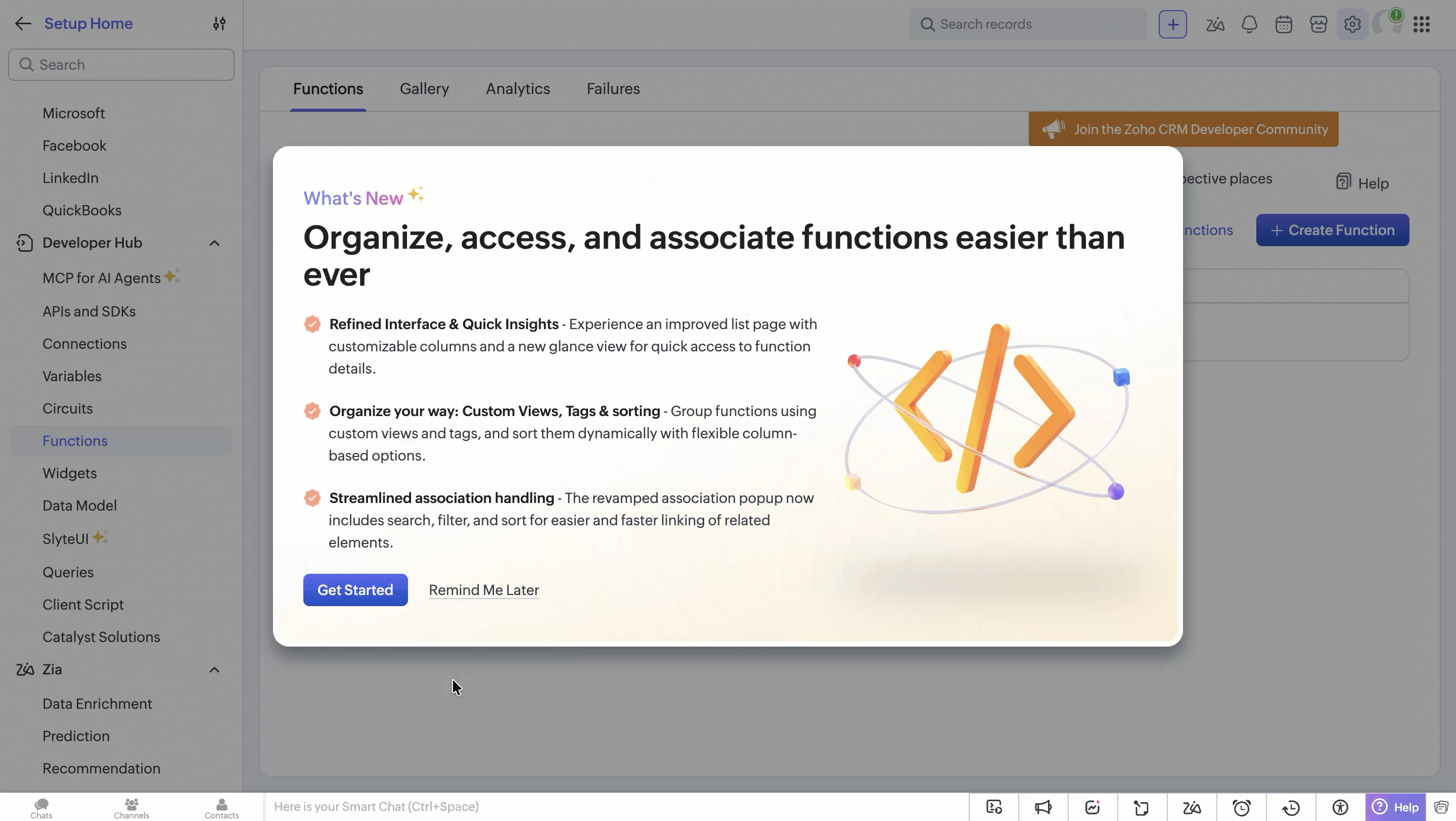Open Recommendation under Zia
Screen dimensions: 1456x821
101,768
